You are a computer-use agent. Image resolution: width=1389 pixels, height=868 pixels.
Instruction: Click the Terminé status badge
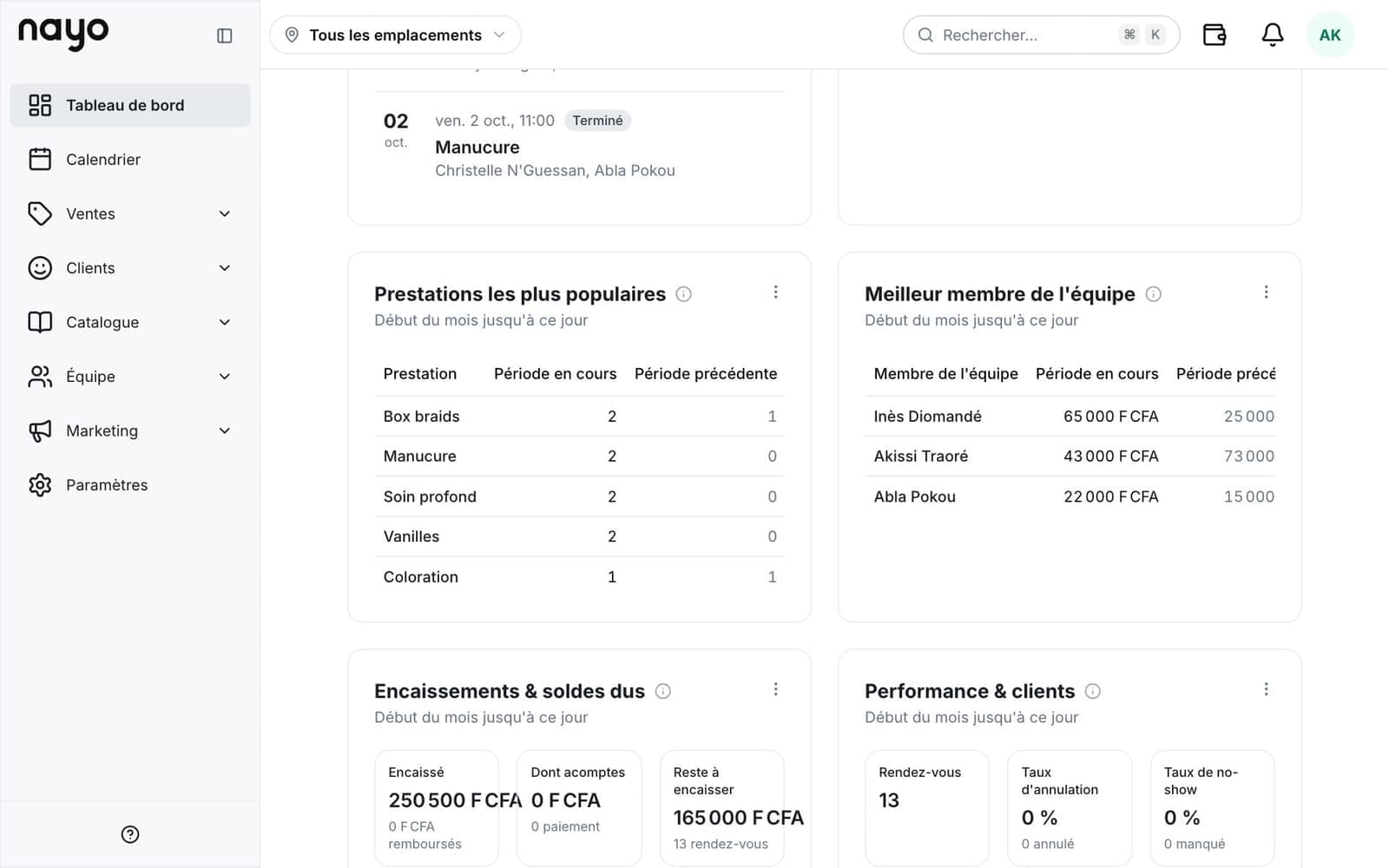tap(597, 121)
